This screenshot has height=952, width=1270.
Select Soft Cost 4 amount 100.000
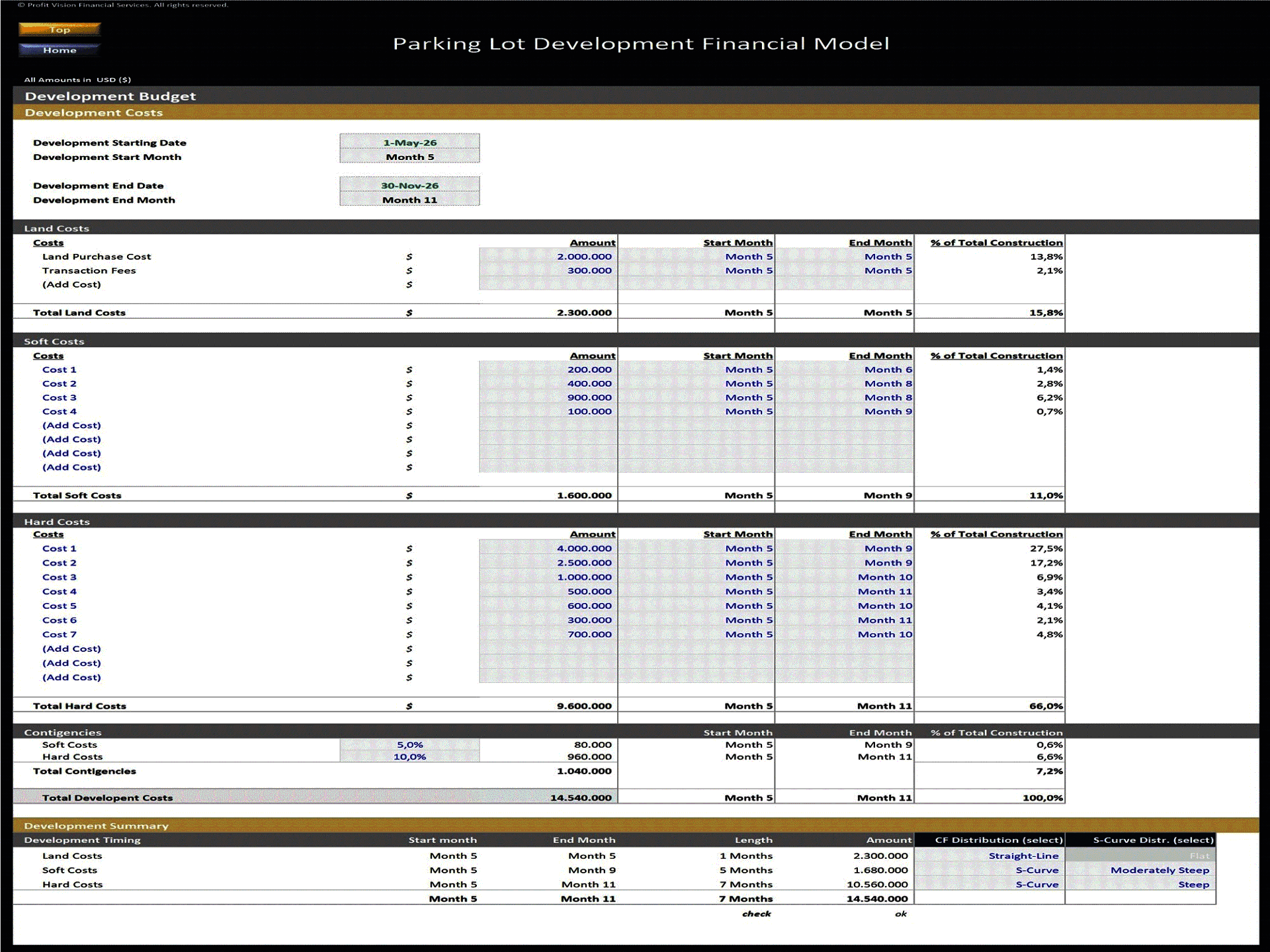tap(548, 411)
